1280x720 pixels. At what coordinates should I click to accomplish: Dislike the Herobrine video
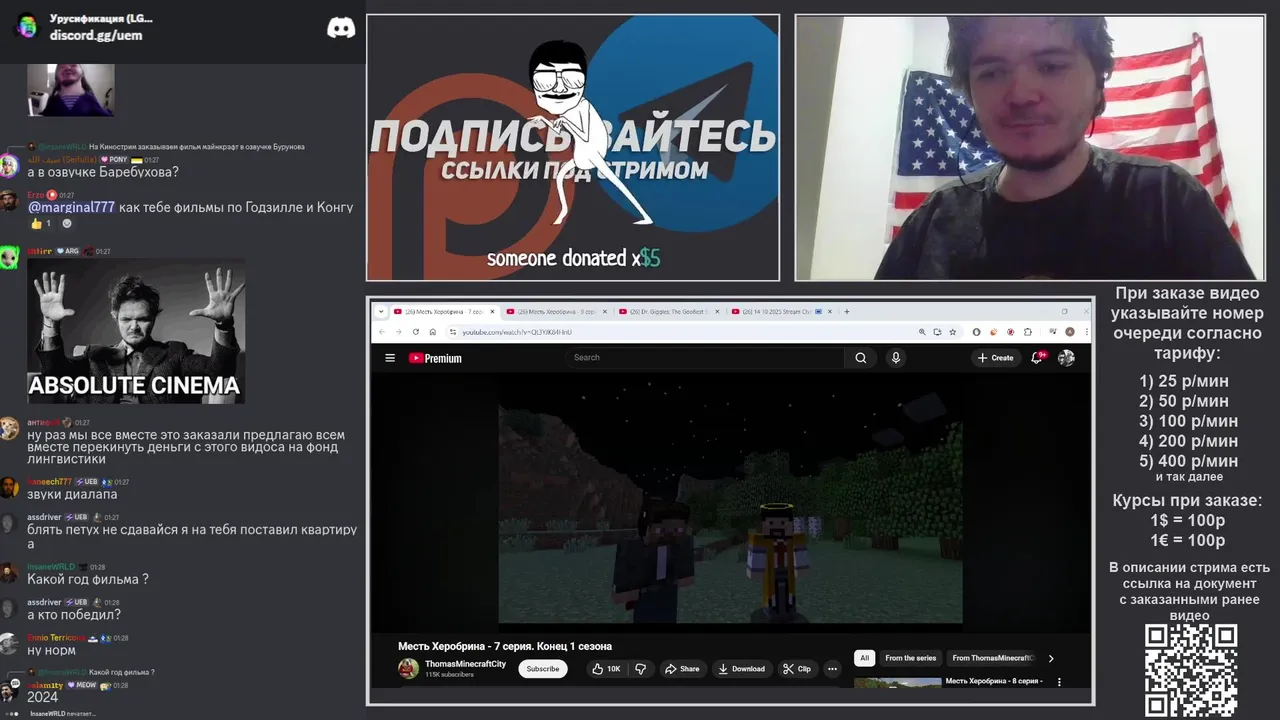click(x=641, y=669)
